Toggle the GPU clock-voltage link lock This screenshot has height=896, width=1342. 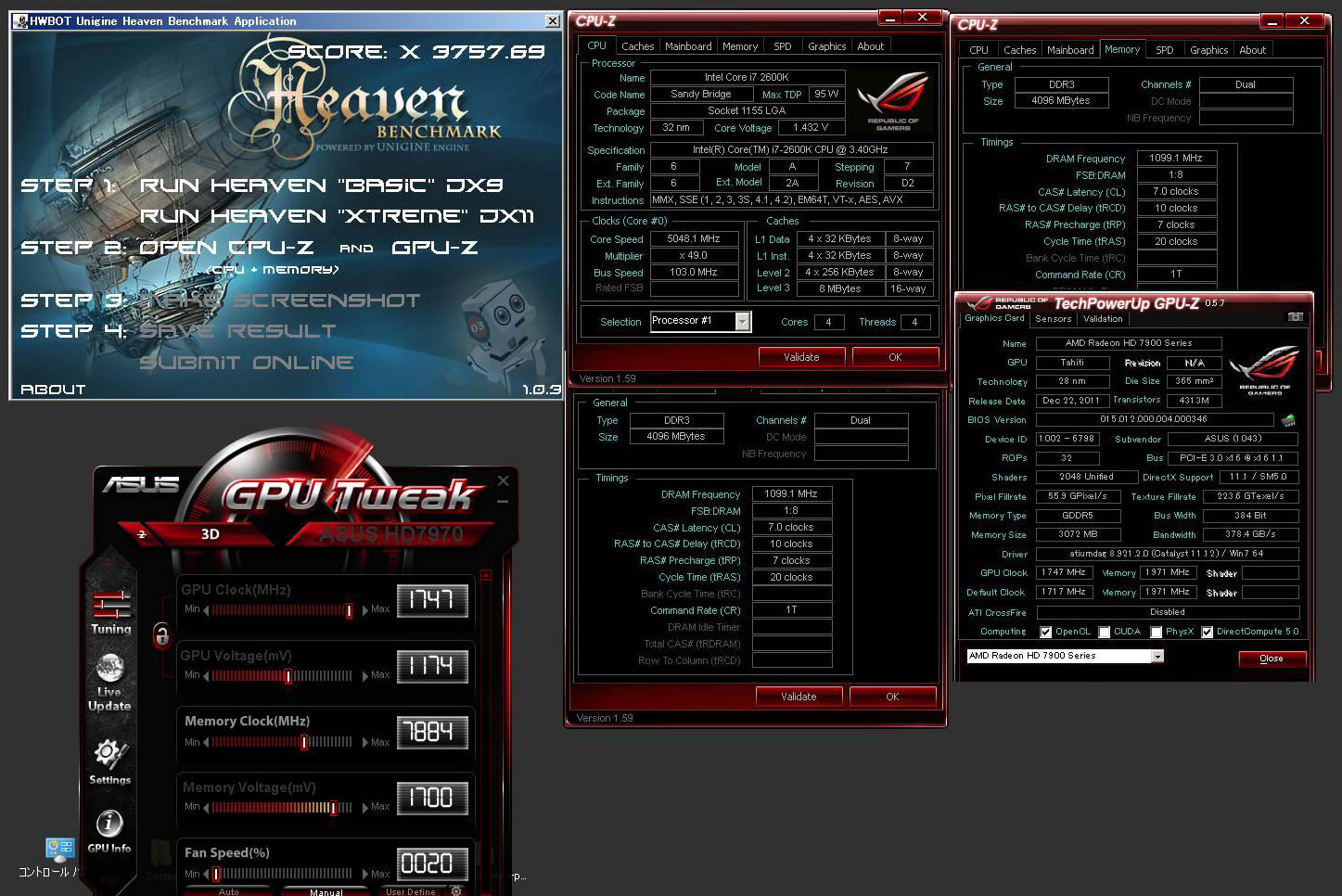tap(161, 635)
